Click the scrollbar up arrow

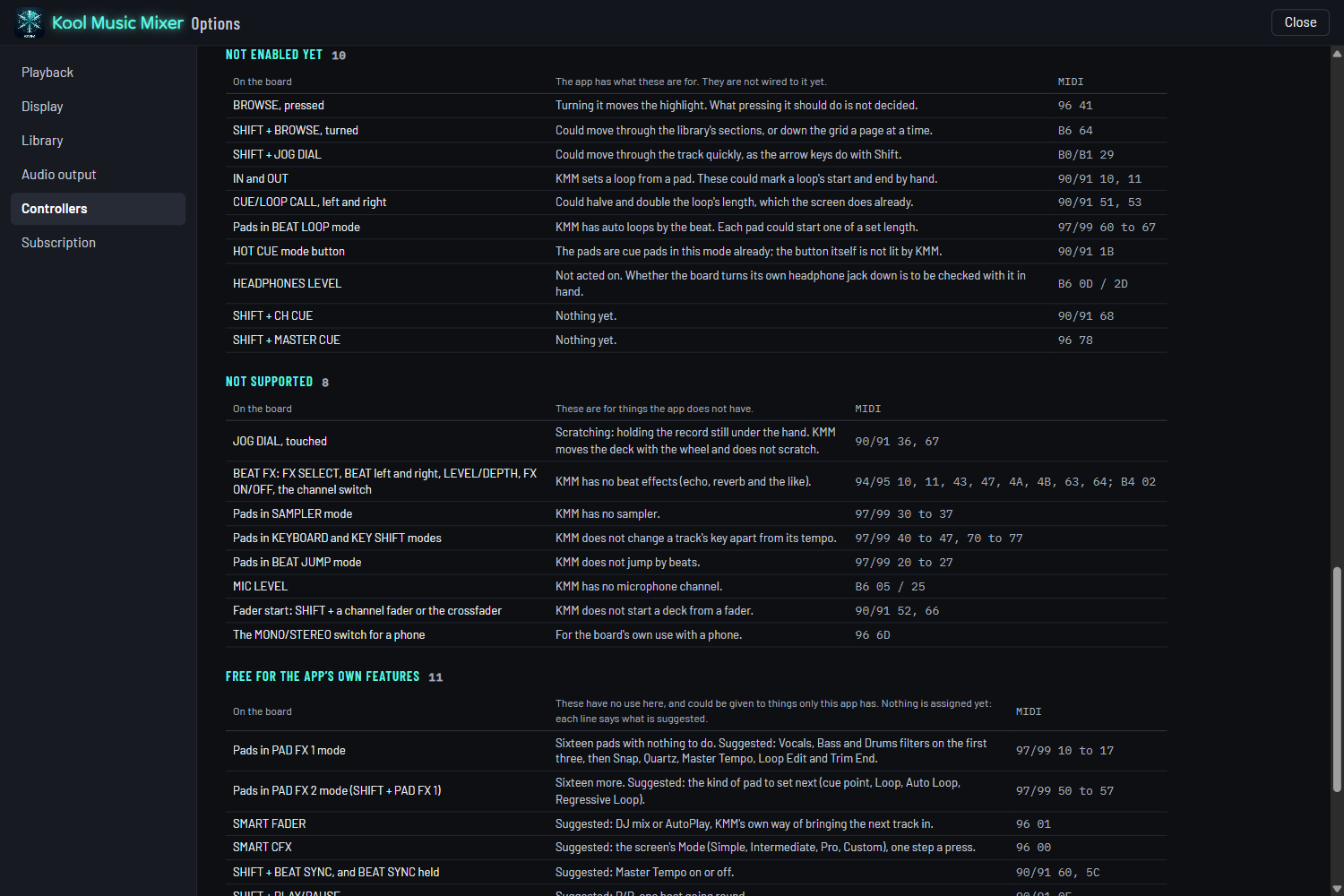tap(1337, 54)
